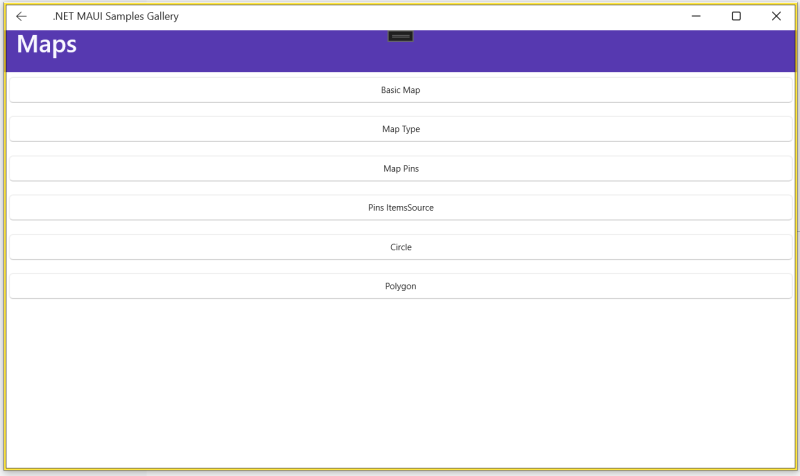Open the Map Pins sample
Screen dimensions: 800x476
400,168
